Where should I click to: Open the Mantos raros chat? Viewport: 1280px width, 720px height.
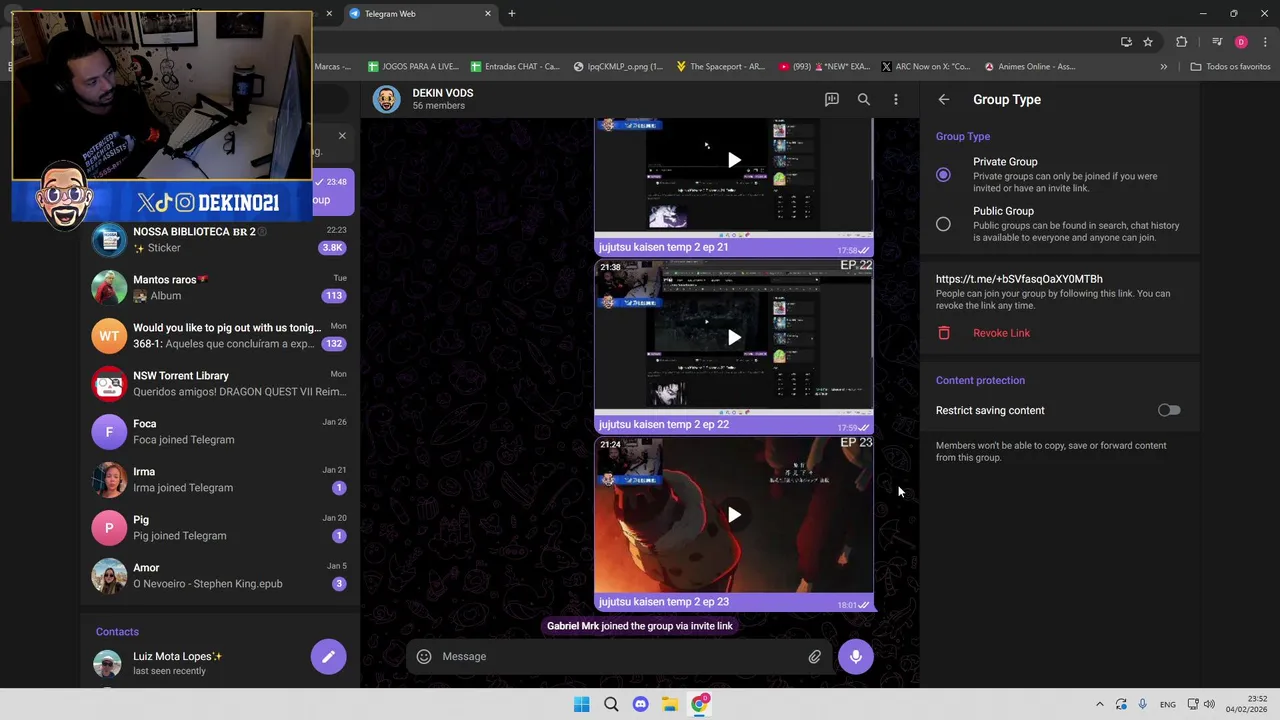coord(220,287)
